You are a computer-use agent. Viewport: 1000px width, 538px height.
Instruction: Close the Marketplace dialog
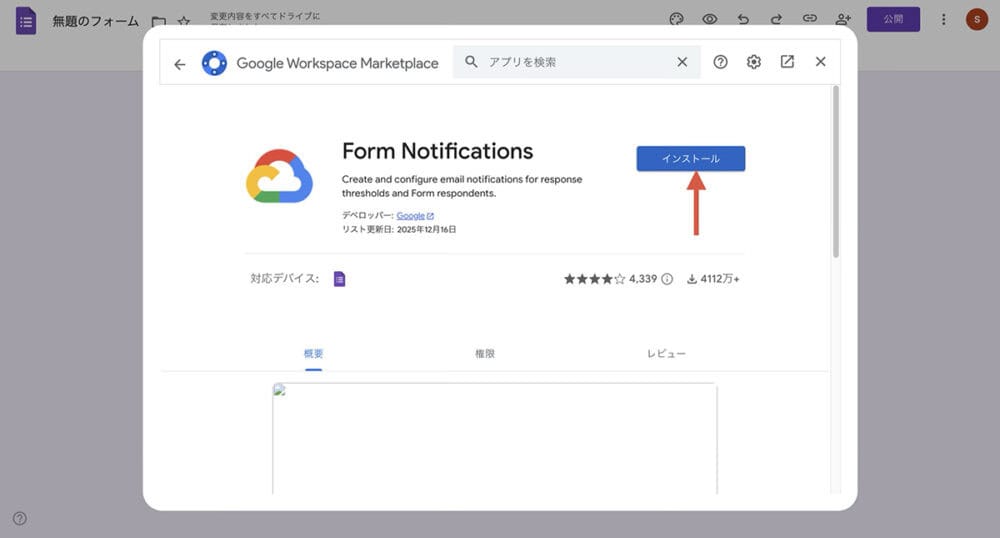(x=820, y=62)
